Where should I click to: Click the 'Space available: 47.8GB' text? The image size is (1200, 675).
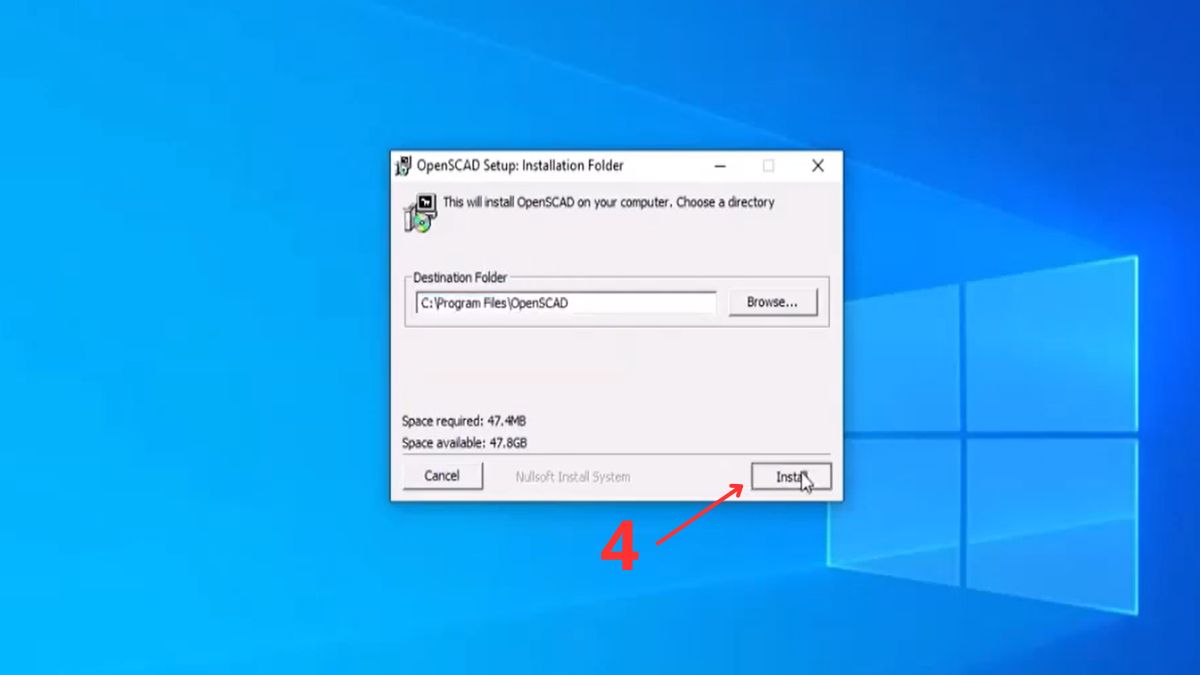pos(464,442)
